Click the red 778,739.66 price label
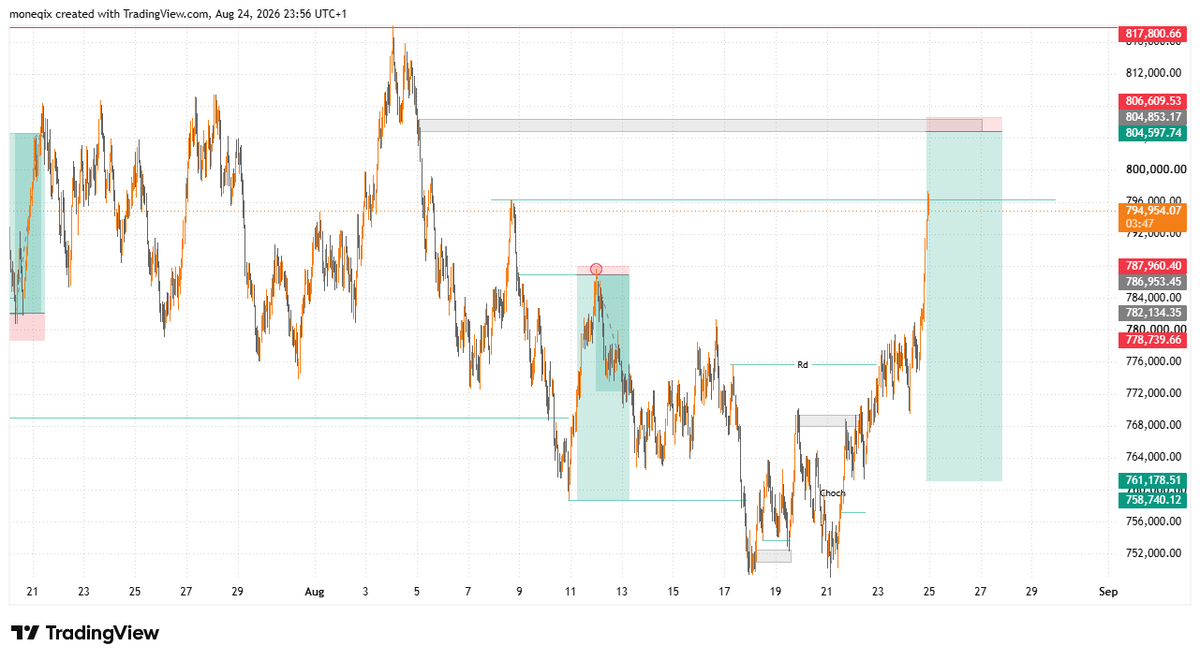Image resolution: width=1200 pixels, height=661 pixels. point(1153,340)
